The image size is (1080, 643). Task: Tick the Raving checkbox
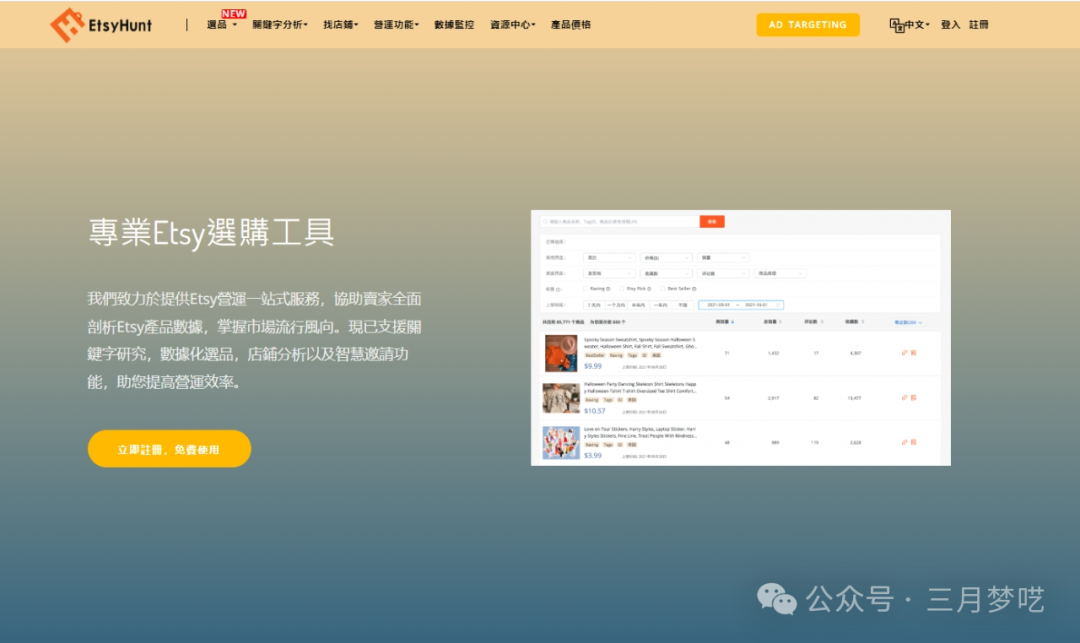coord(585,288)
